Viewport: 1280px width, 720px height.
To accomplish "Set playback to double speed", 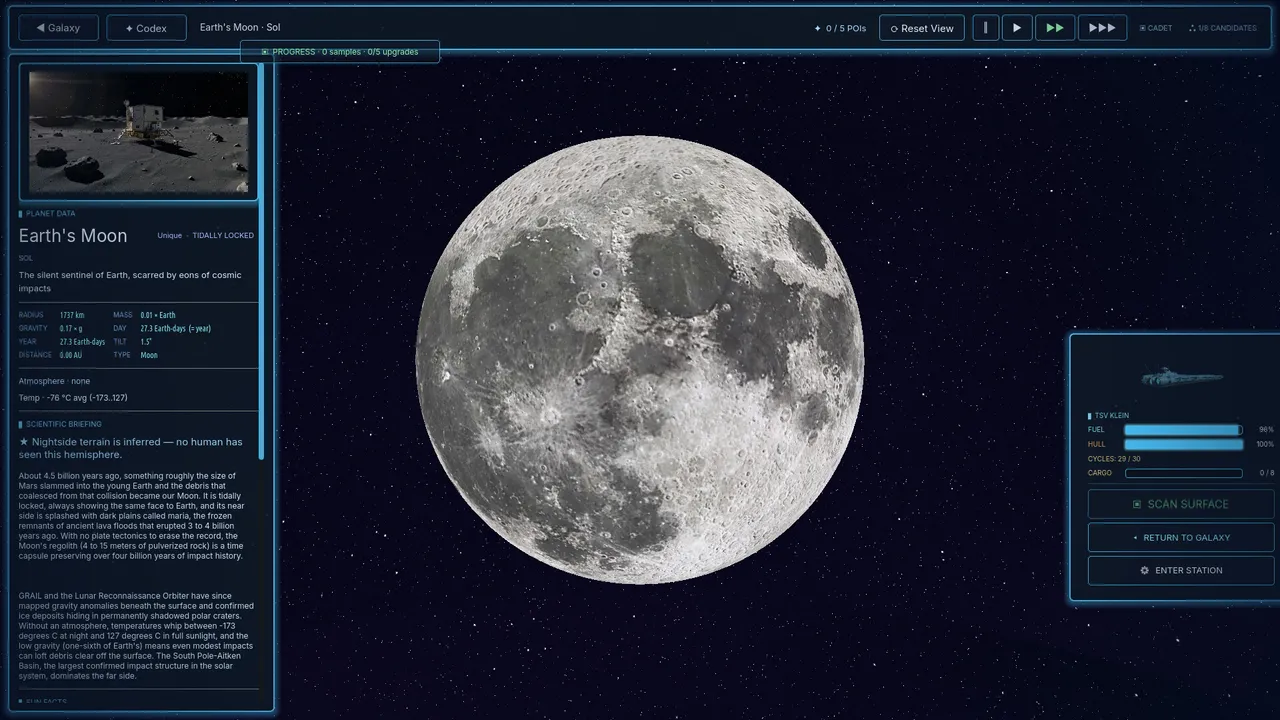I will [x=1055, y=28].
